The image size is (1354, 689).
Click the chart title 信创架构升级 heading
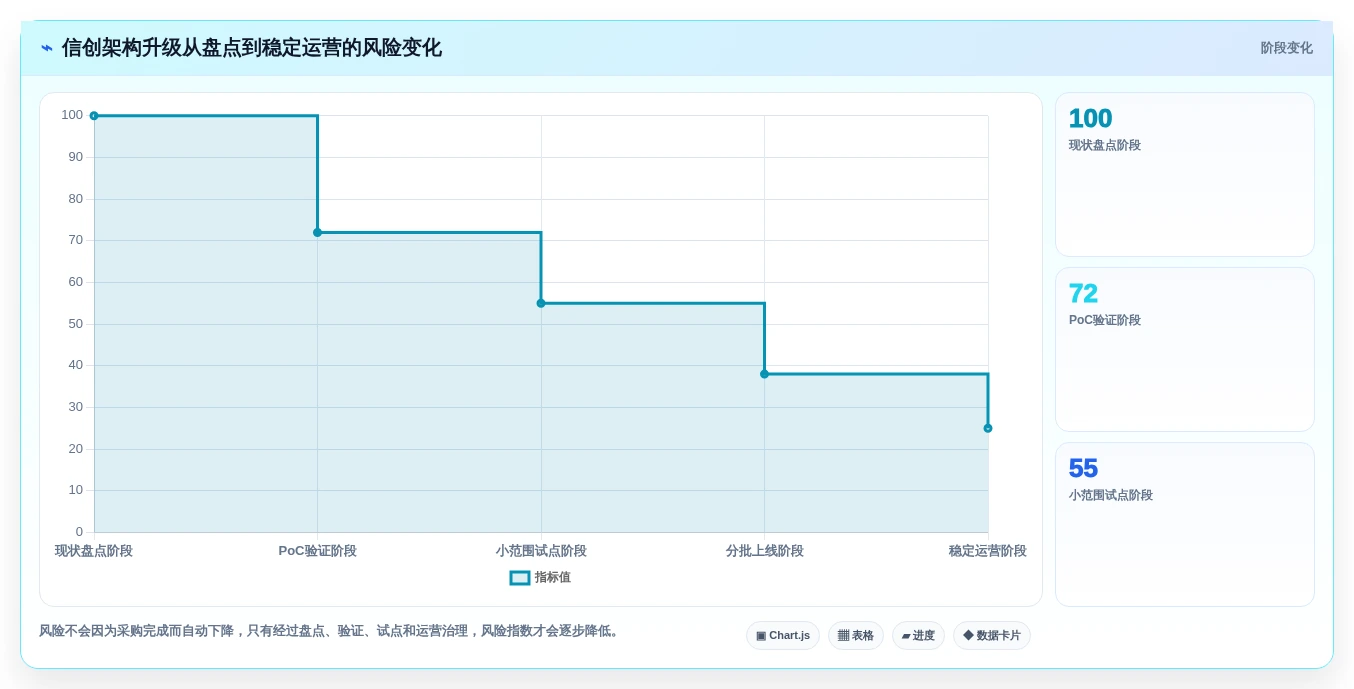[252, 48]
